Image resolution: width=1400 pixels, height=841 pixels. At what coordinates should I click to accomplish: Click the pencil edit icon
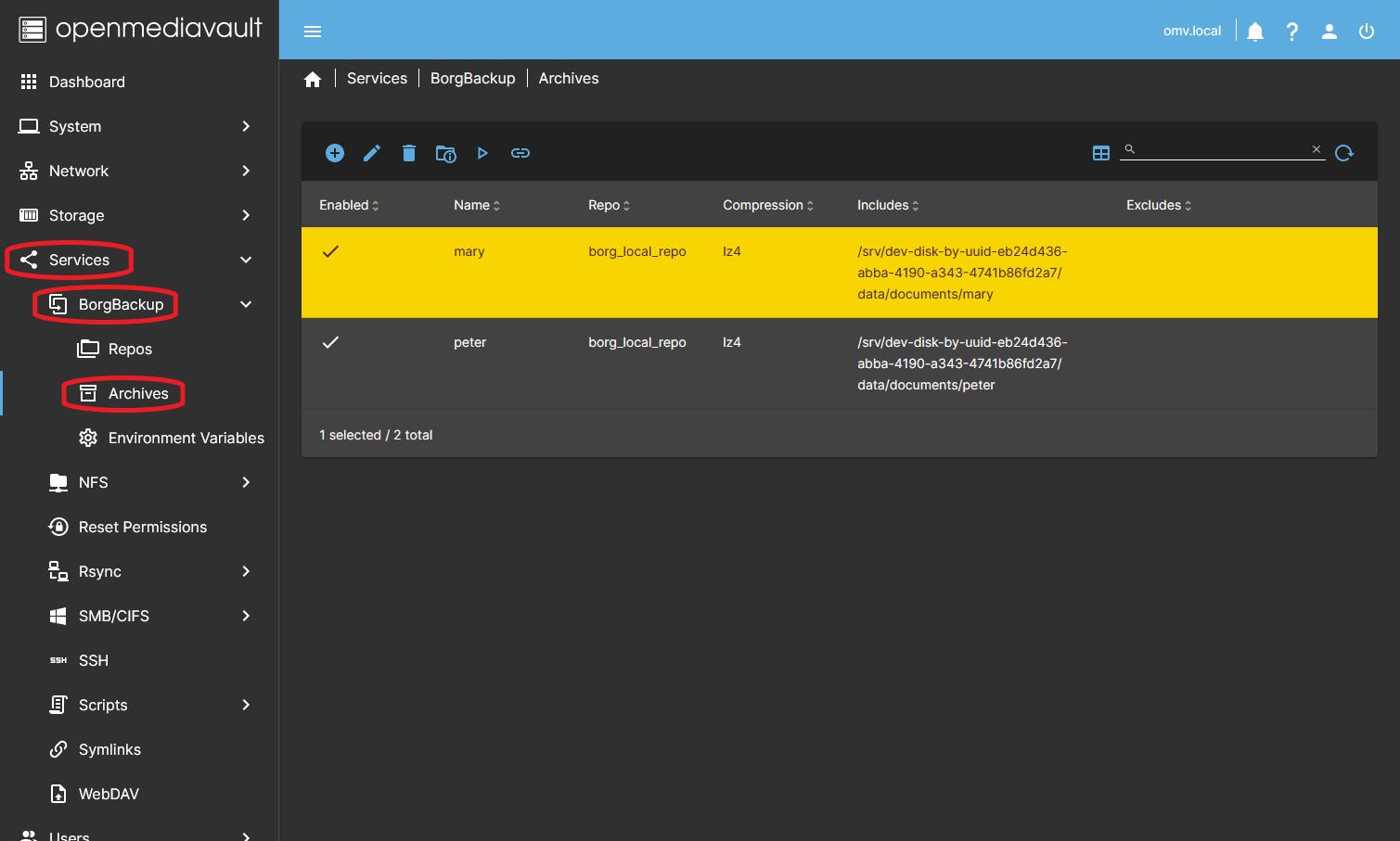(x=372, y=153)
